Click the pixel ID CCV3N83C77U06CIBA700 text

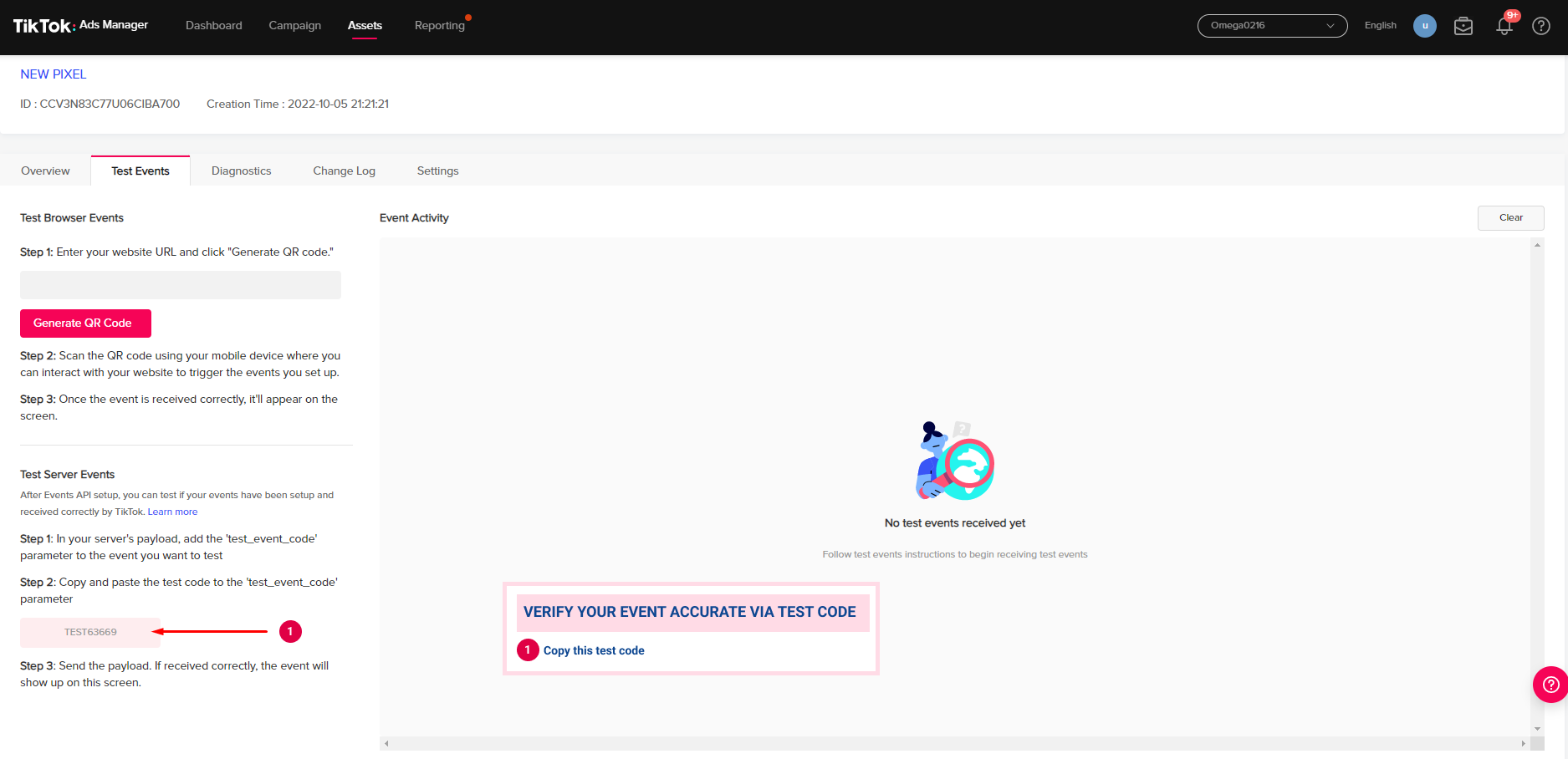(100, 104)
